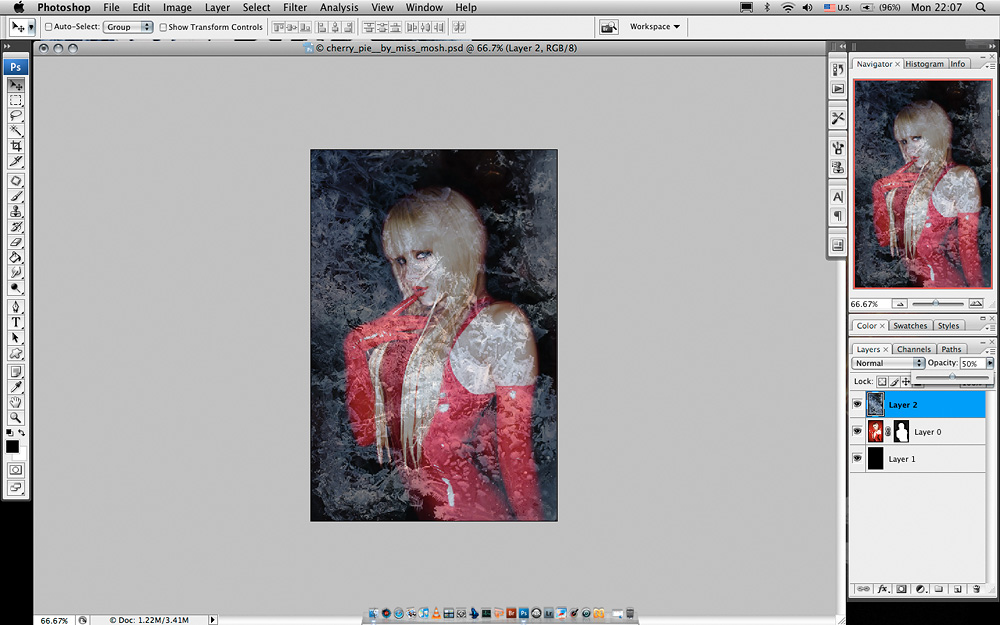Open the Layers panel options menu
Screen dimensions: 1000x625
click(989, 349)
